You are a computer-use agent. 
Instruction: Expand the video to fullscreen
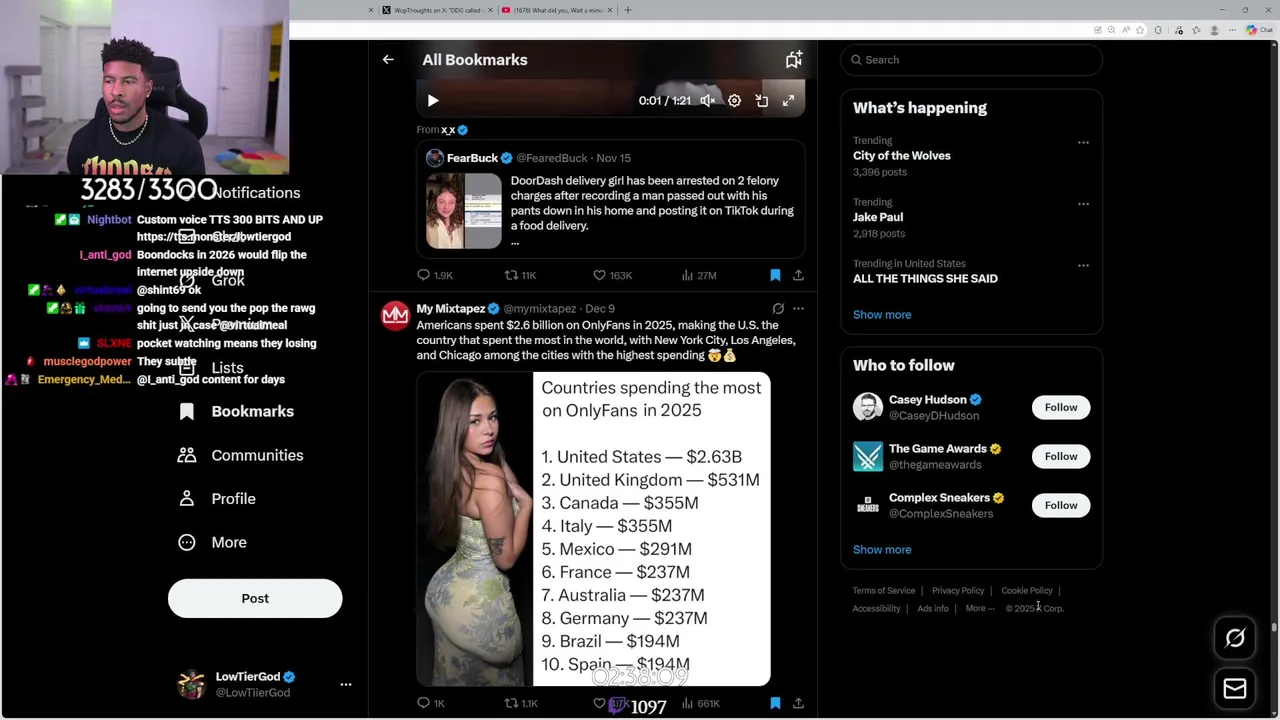coord(788,101)
